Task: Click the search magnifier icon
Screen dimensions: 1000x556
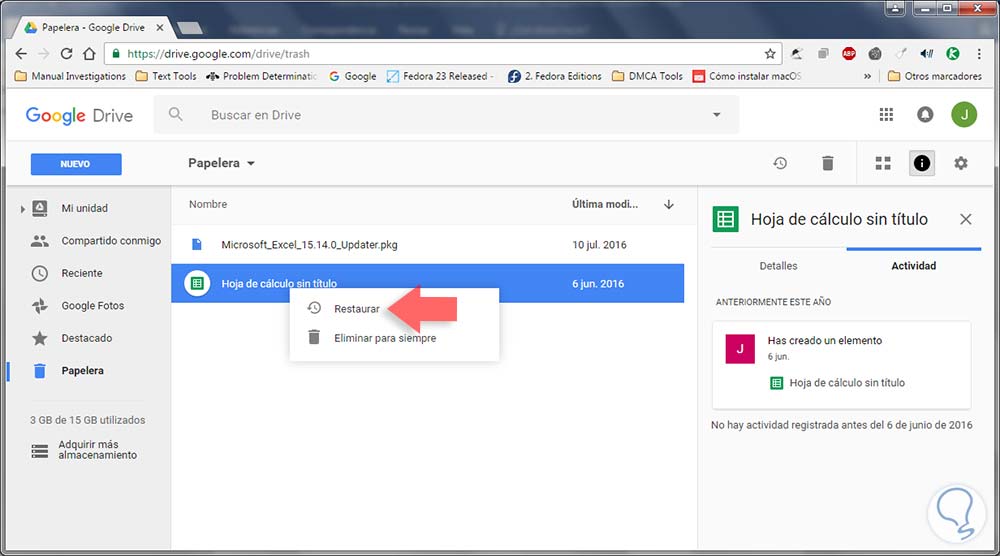Action: coord(175,114)
